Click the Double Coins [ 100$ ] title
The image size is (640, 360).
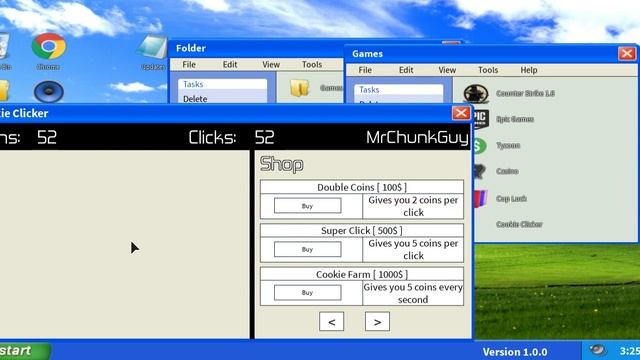coord(362,187)
